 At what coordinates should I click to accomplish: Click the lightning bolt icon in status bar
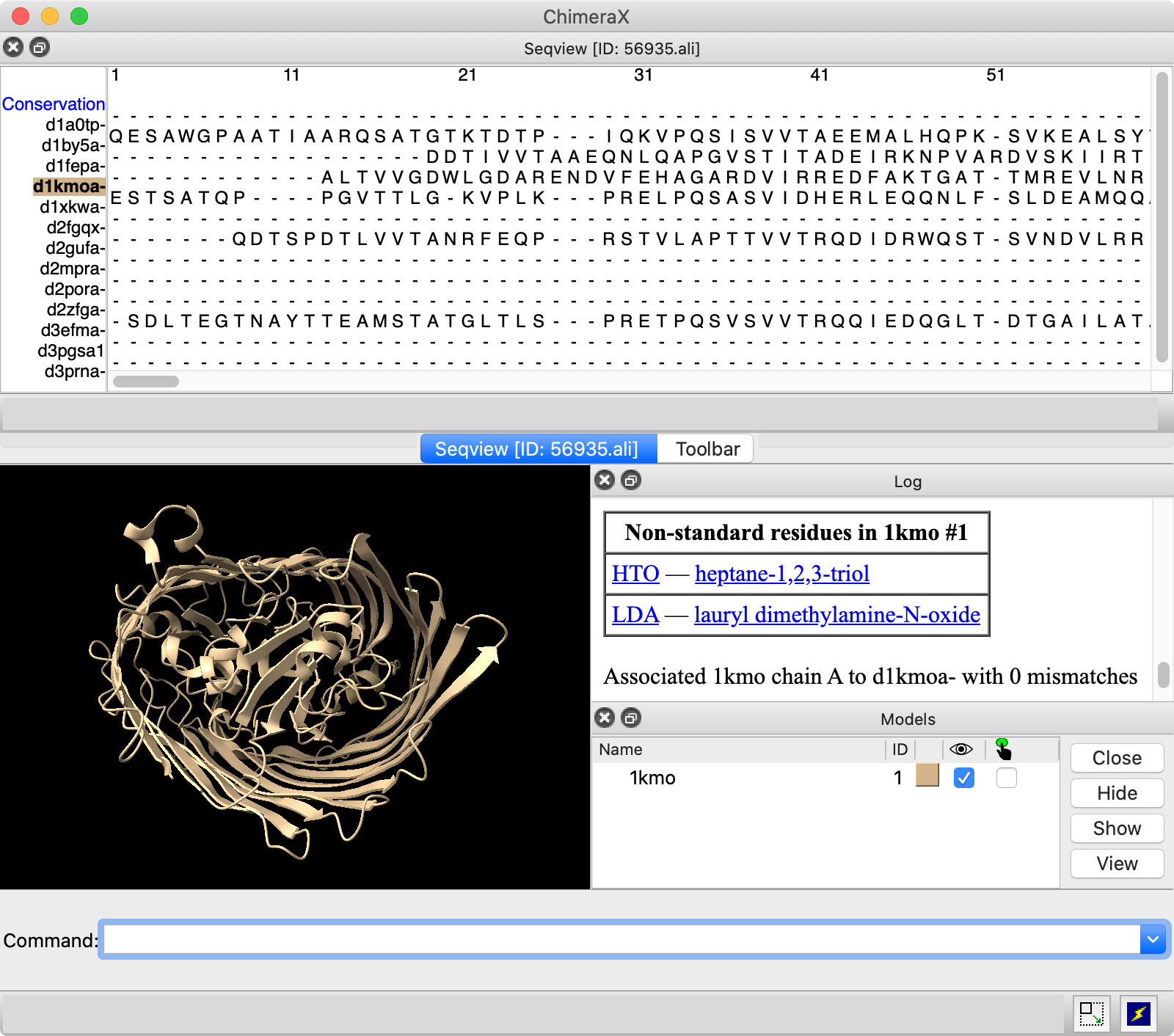1138,1013
